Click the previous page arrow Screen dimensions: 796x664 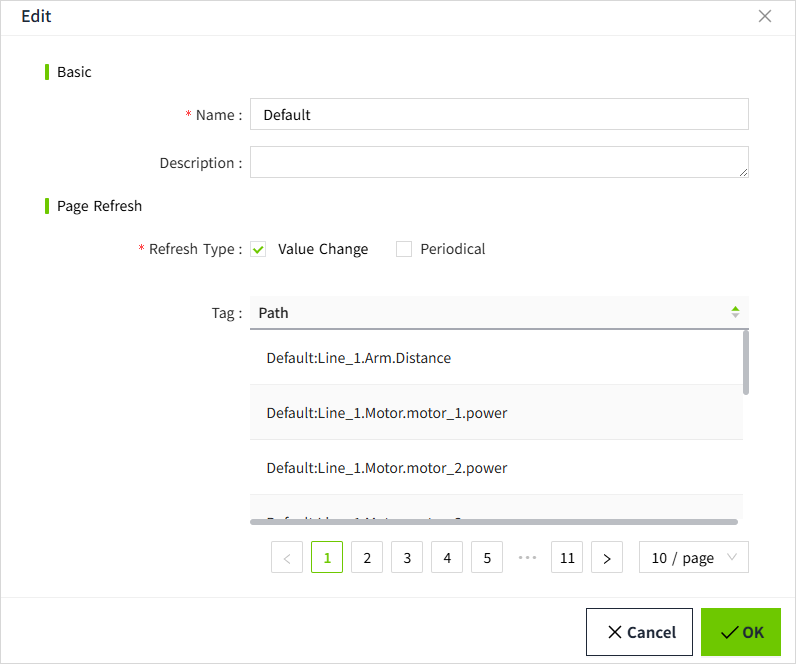pyautogui.click(x=287, y=558)
